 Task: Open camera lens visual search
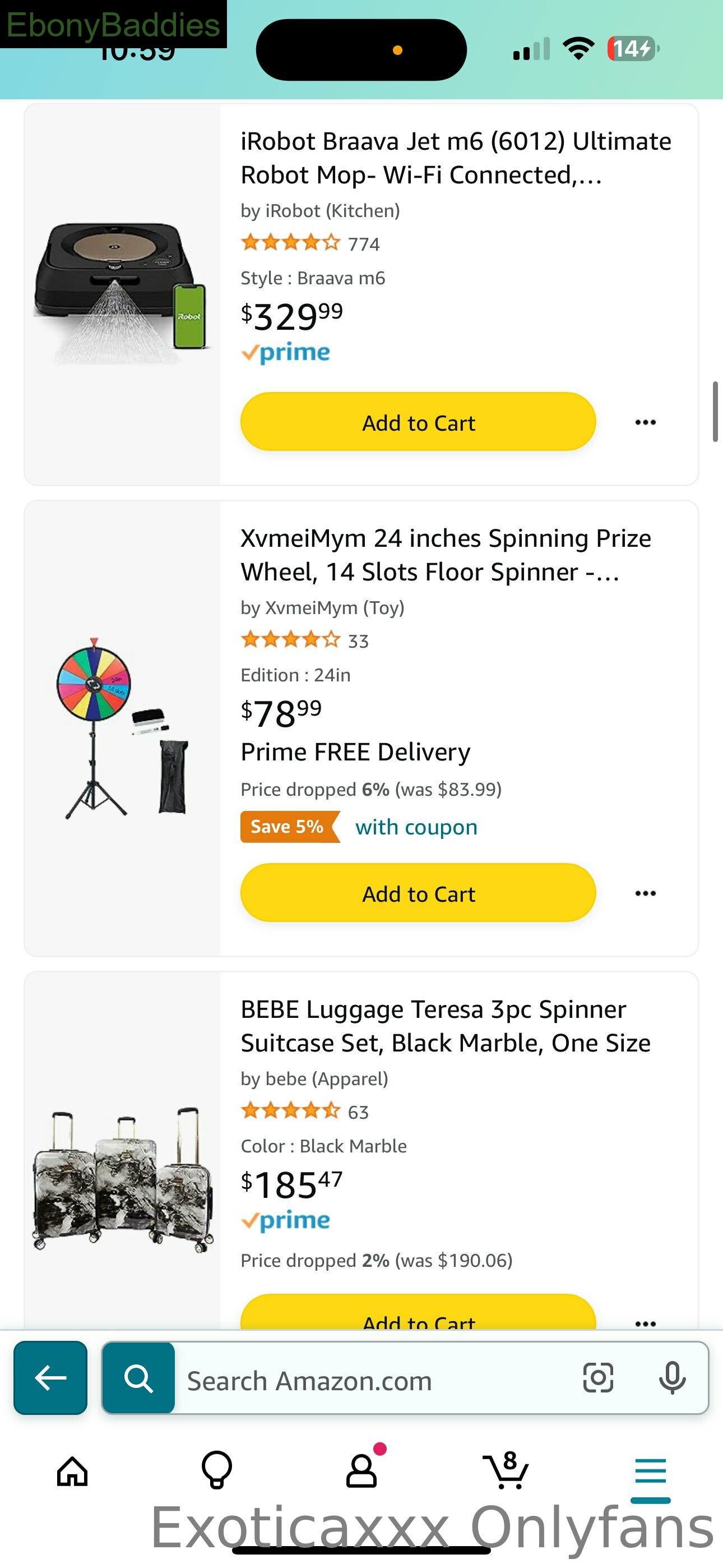pos(598,1377)
